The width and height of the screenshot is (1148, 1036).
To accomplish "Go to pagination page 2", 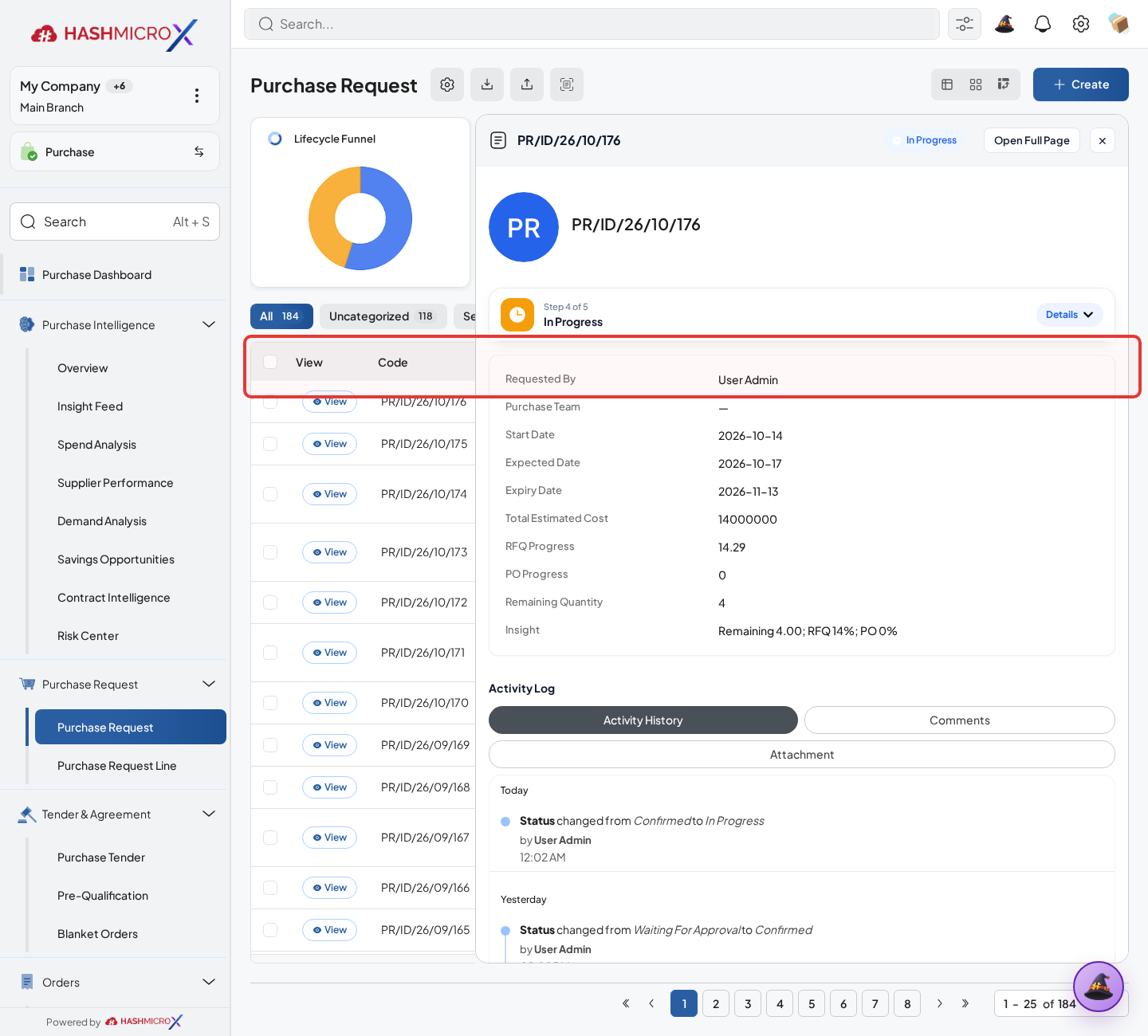I will tap(716, 1003).
